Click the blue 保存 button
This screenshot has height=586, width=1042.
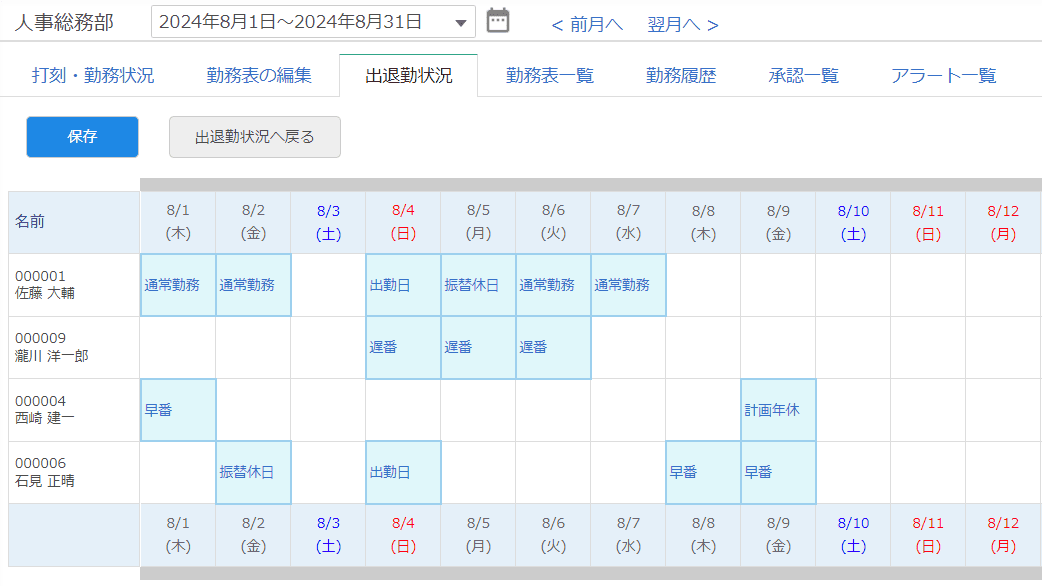[x=82, y=137]
